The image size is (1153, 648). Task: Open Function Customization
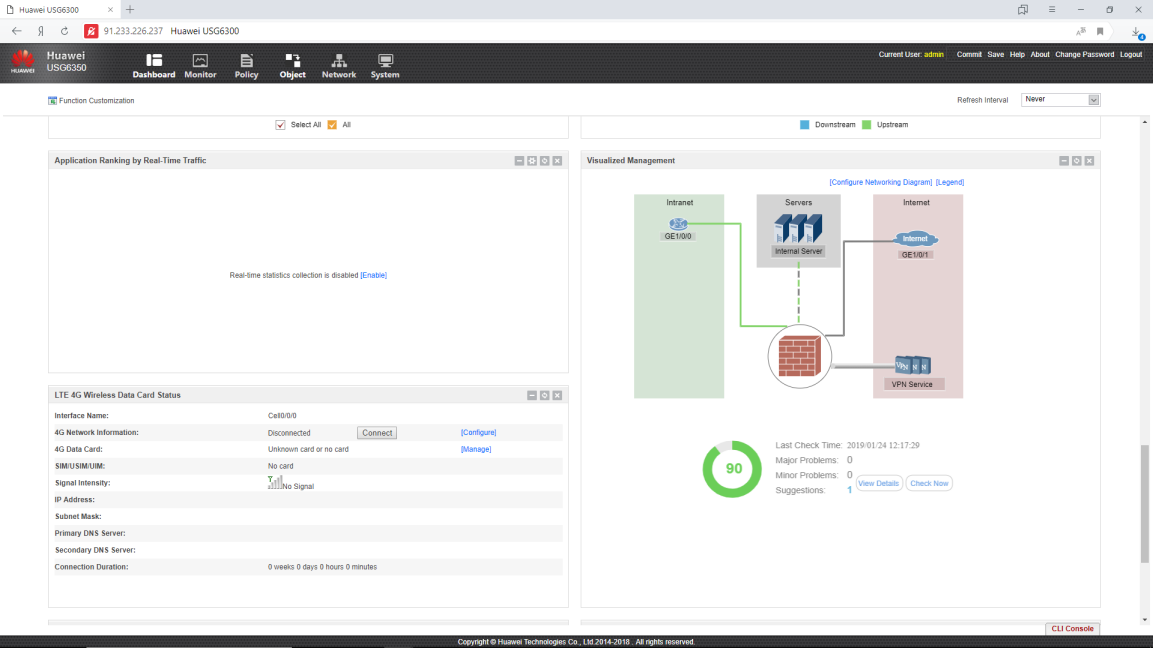click(91, 101)
